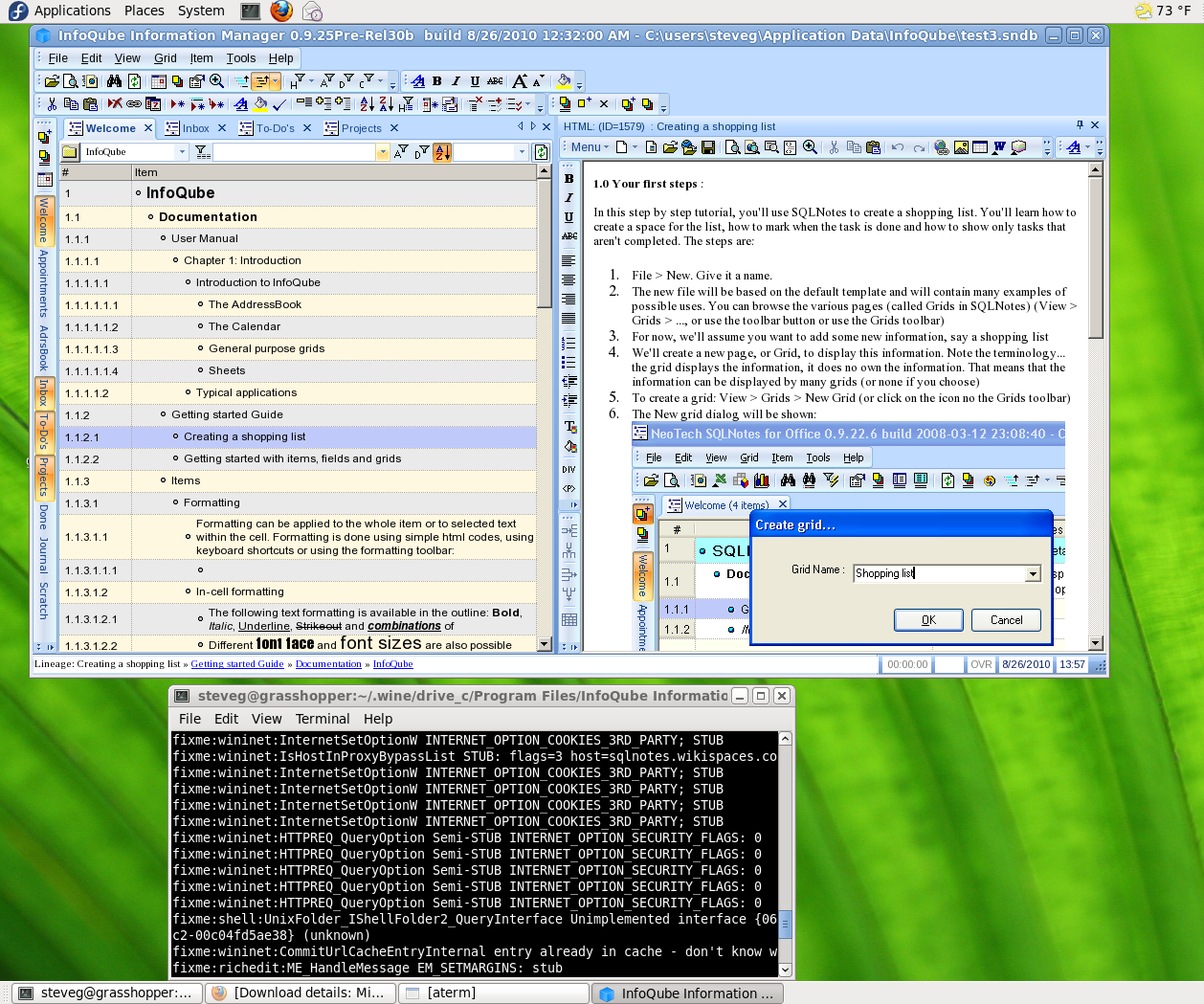The height and width of the screenshot is (1004, 1204).
Task: Click highlight color paint bucket in formatting toolbar
Action: 564,81
